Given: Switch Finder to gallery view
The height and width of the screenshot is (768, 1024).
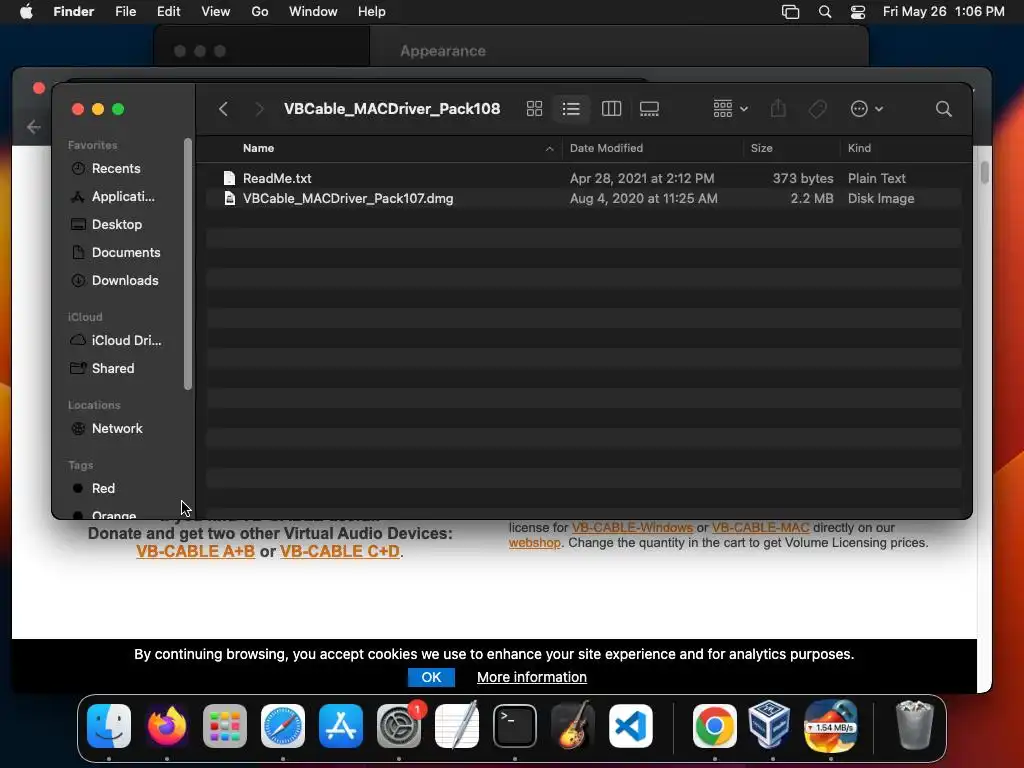Looking at the screenshot, I should (649, 109).
